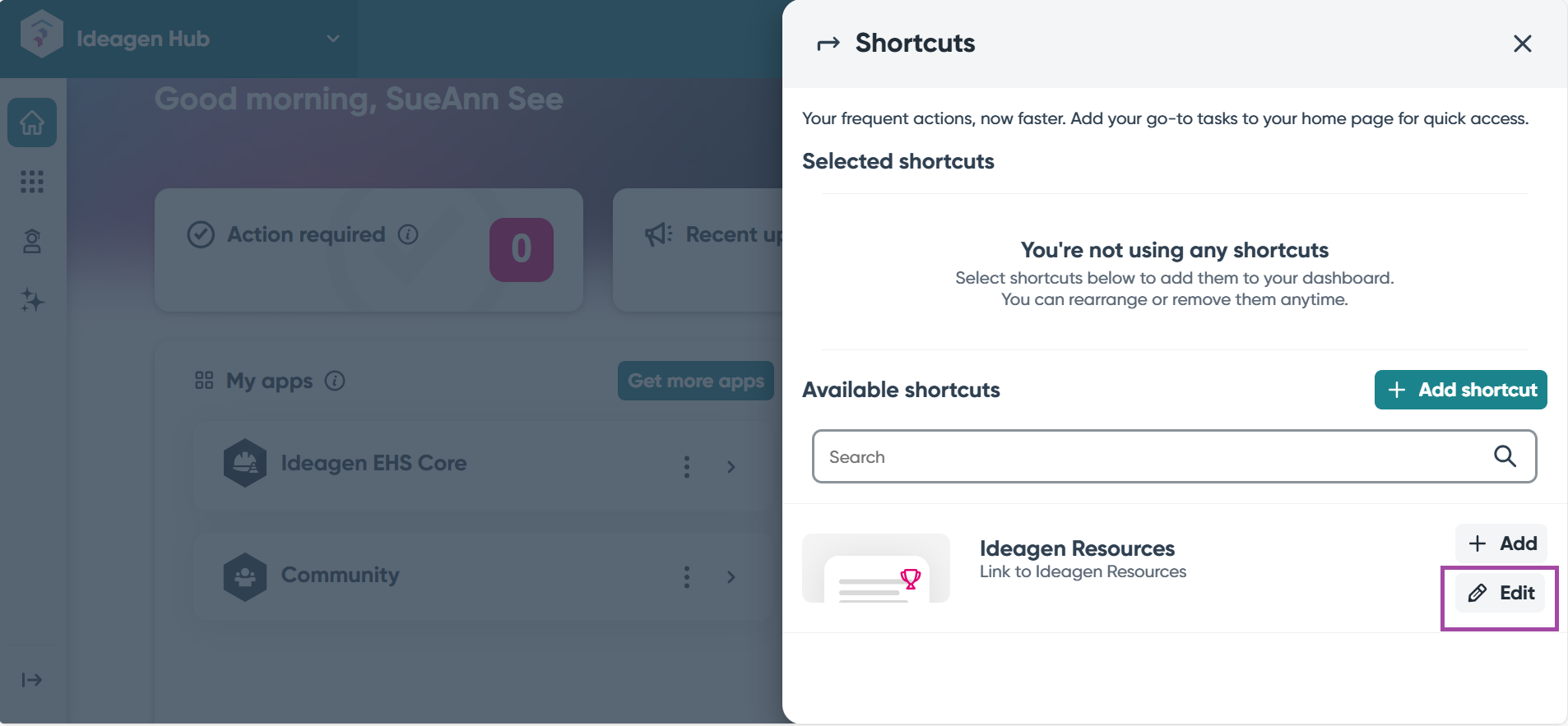Click the user profile sidebar icon
Image resolution: width=1568 pixels, height=726 pixels.
coord(32,241)
